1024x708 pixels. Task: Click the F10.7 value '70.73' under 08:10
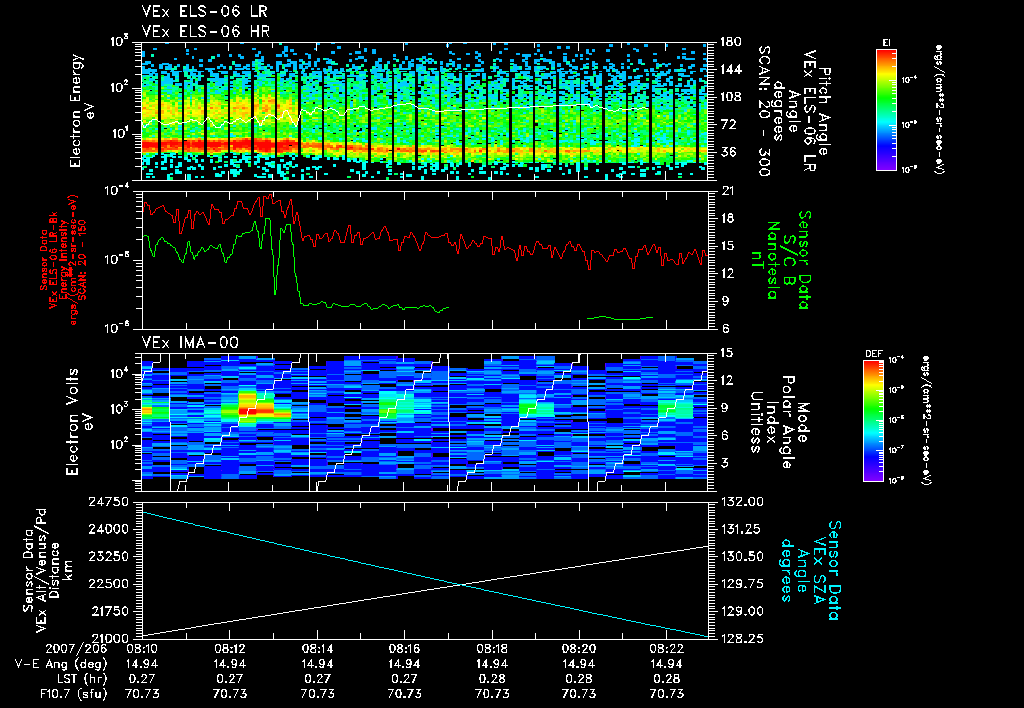[x=142, y=694]
